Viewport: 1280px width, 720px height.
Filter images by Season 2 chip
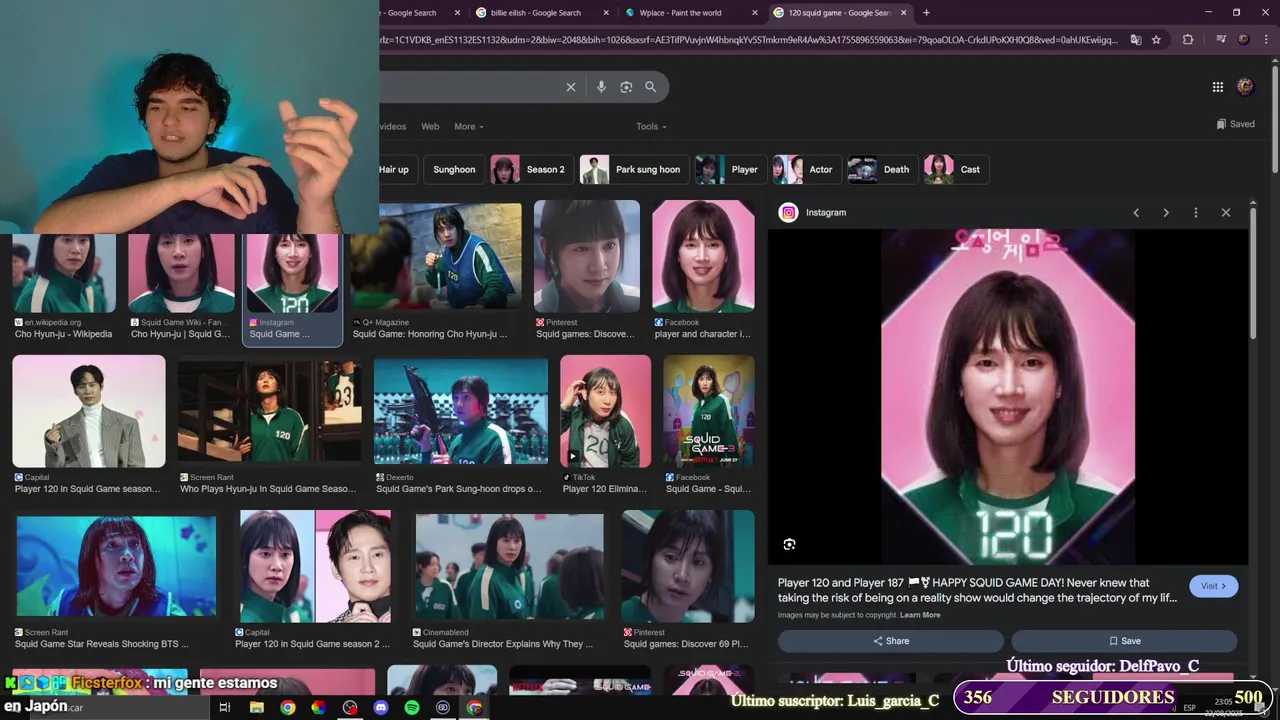click(531, 170)
